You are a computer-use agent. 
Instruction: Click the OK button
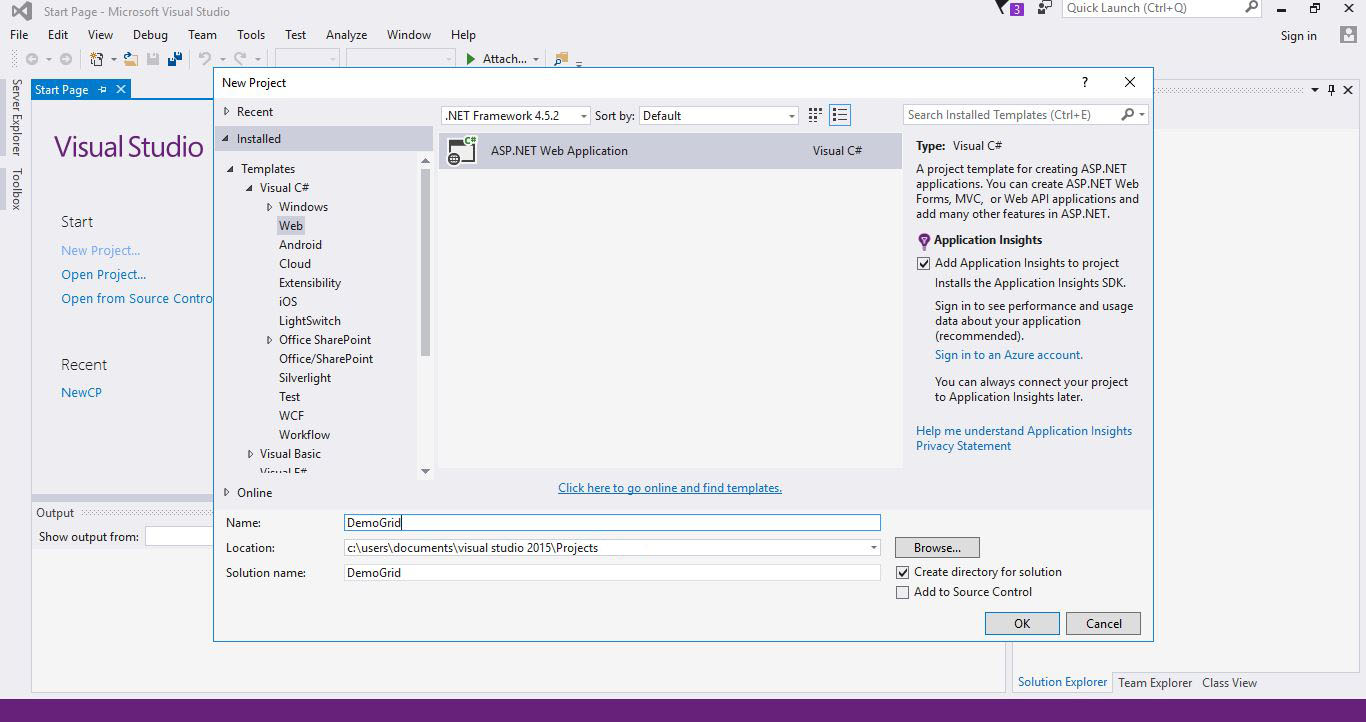tap(1022, 624)
